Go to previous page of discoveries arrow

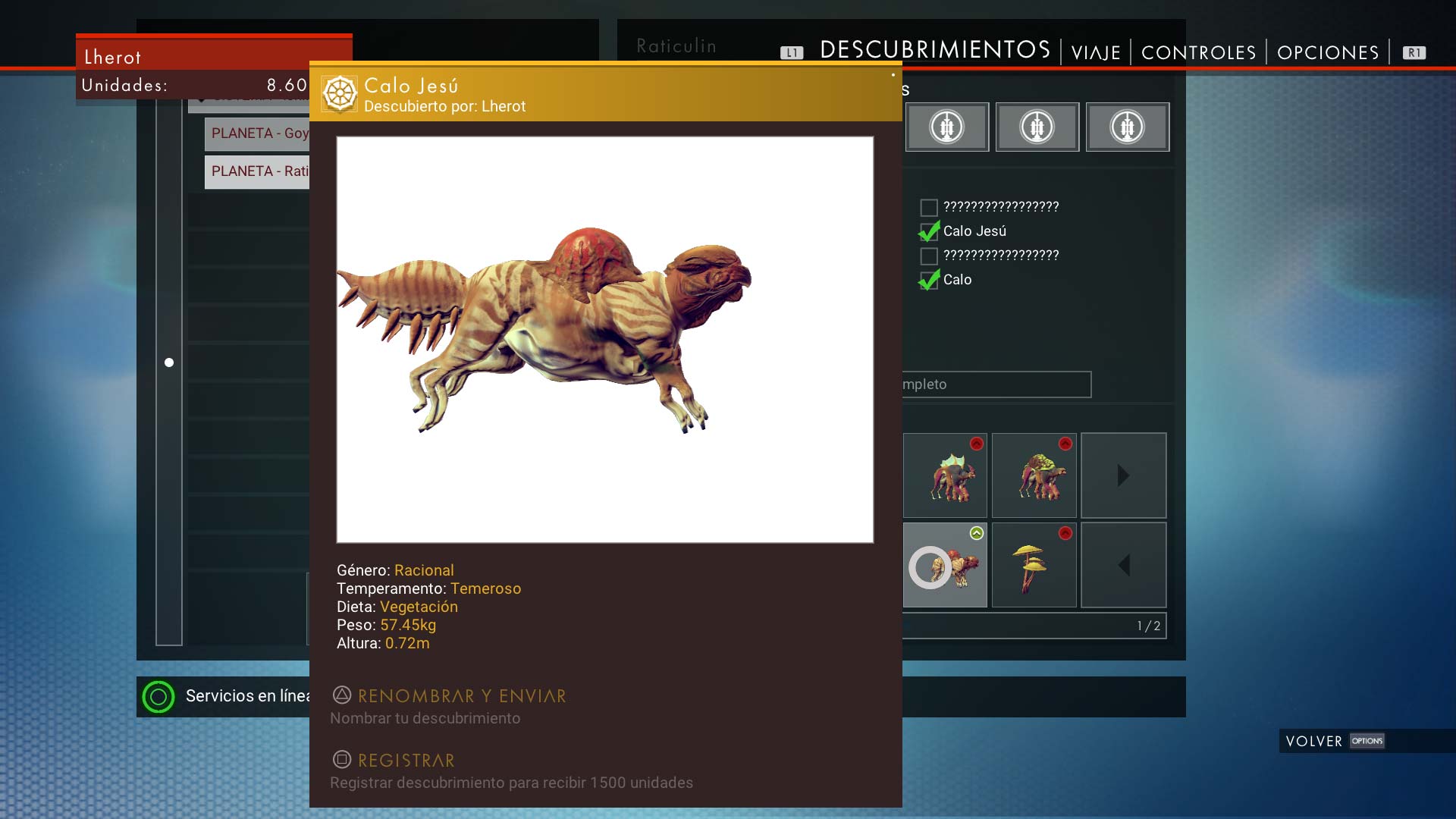[x=1124, y=565]
